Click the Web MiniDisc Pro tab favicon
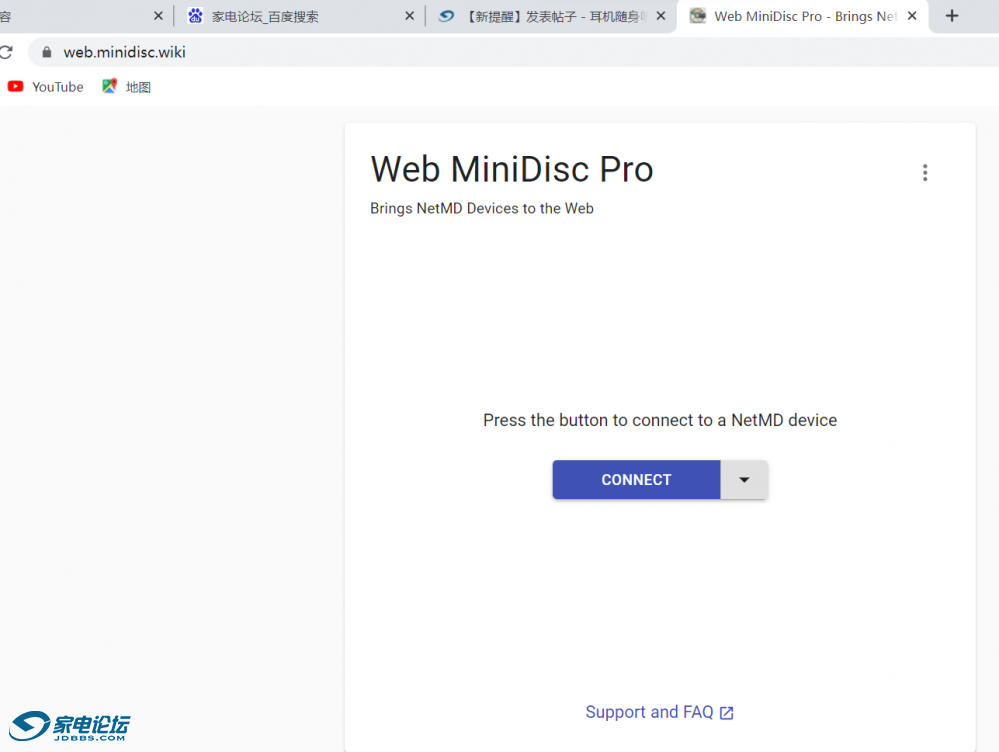 [x=698, y=16]
